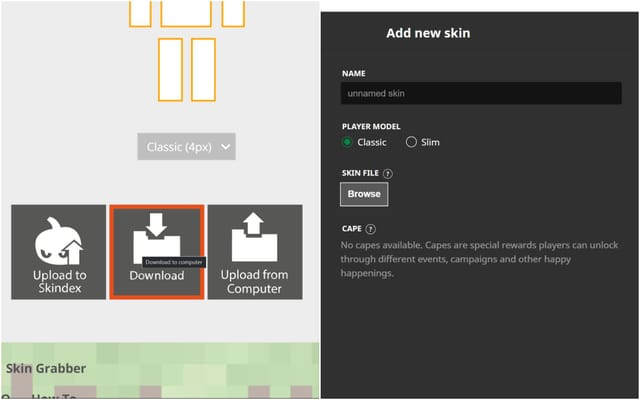Click the Upload to Skindex pumpkin icon
The height and width of the screenshot is (400, 640).
[58, 241]
